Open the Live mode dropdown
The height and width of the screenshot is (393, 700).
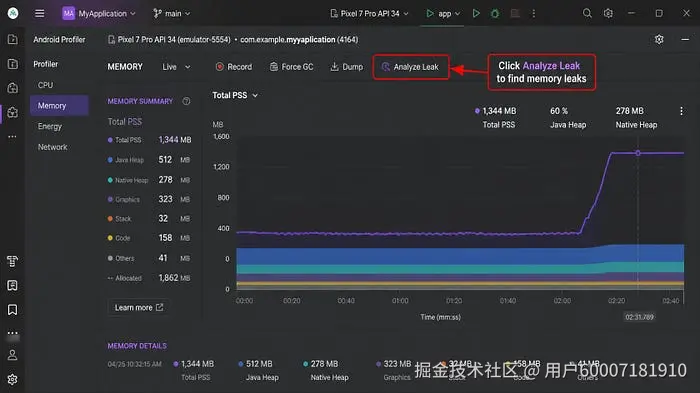point(176,67)
